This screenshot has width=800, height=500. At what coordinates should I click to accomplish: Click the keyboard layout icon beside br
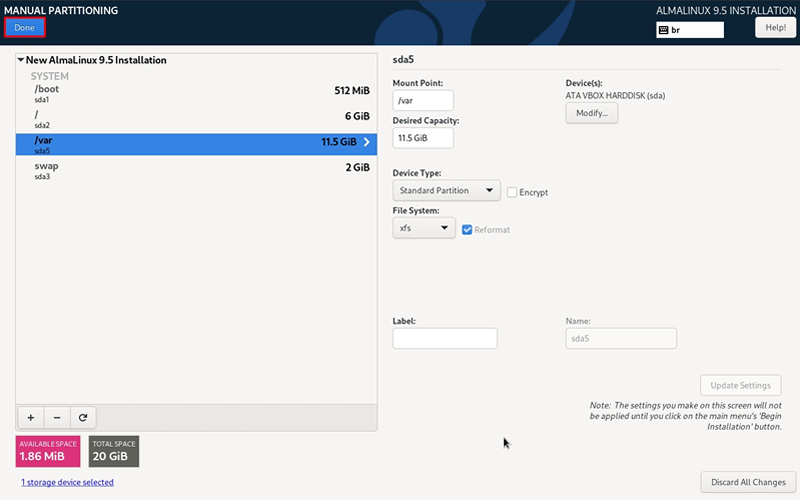click(663, 30)
